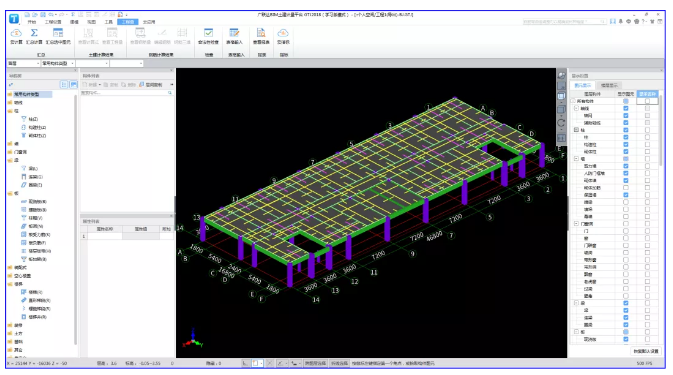Switch to the 云应用 ribbon tab
This screenshot has height=375, width=673.
point(149,22)
